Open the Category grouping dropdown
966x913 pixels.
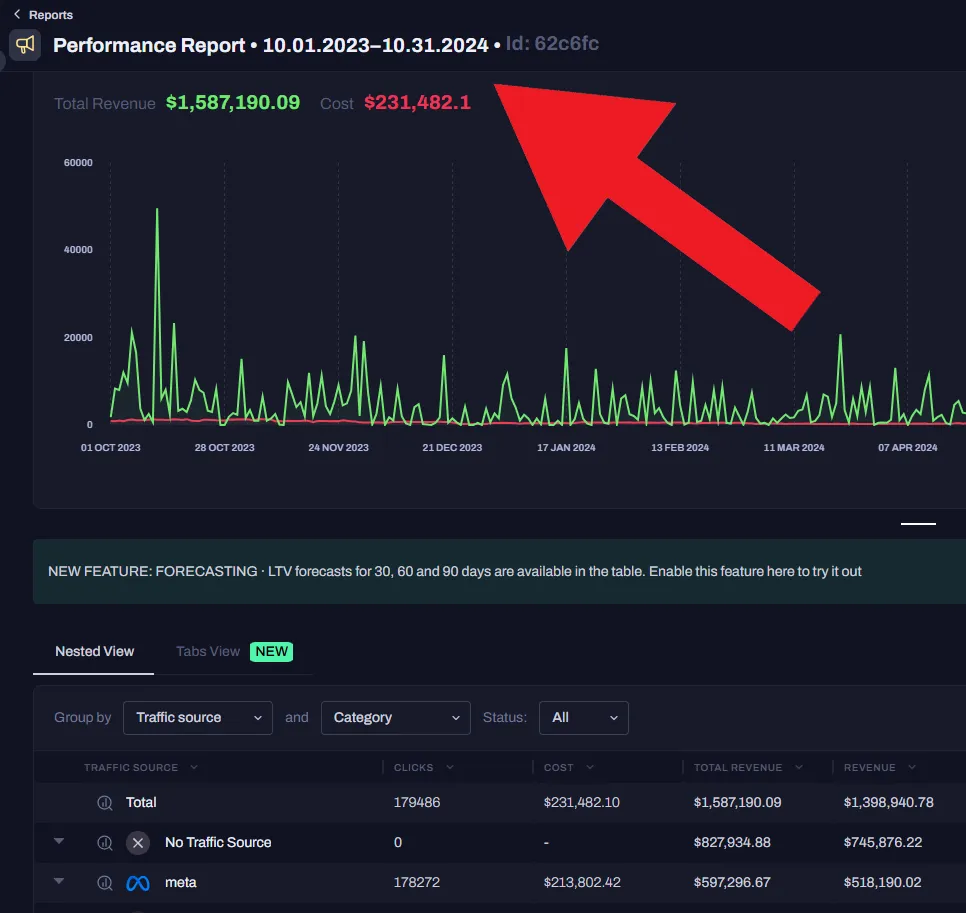pos(396,718)
